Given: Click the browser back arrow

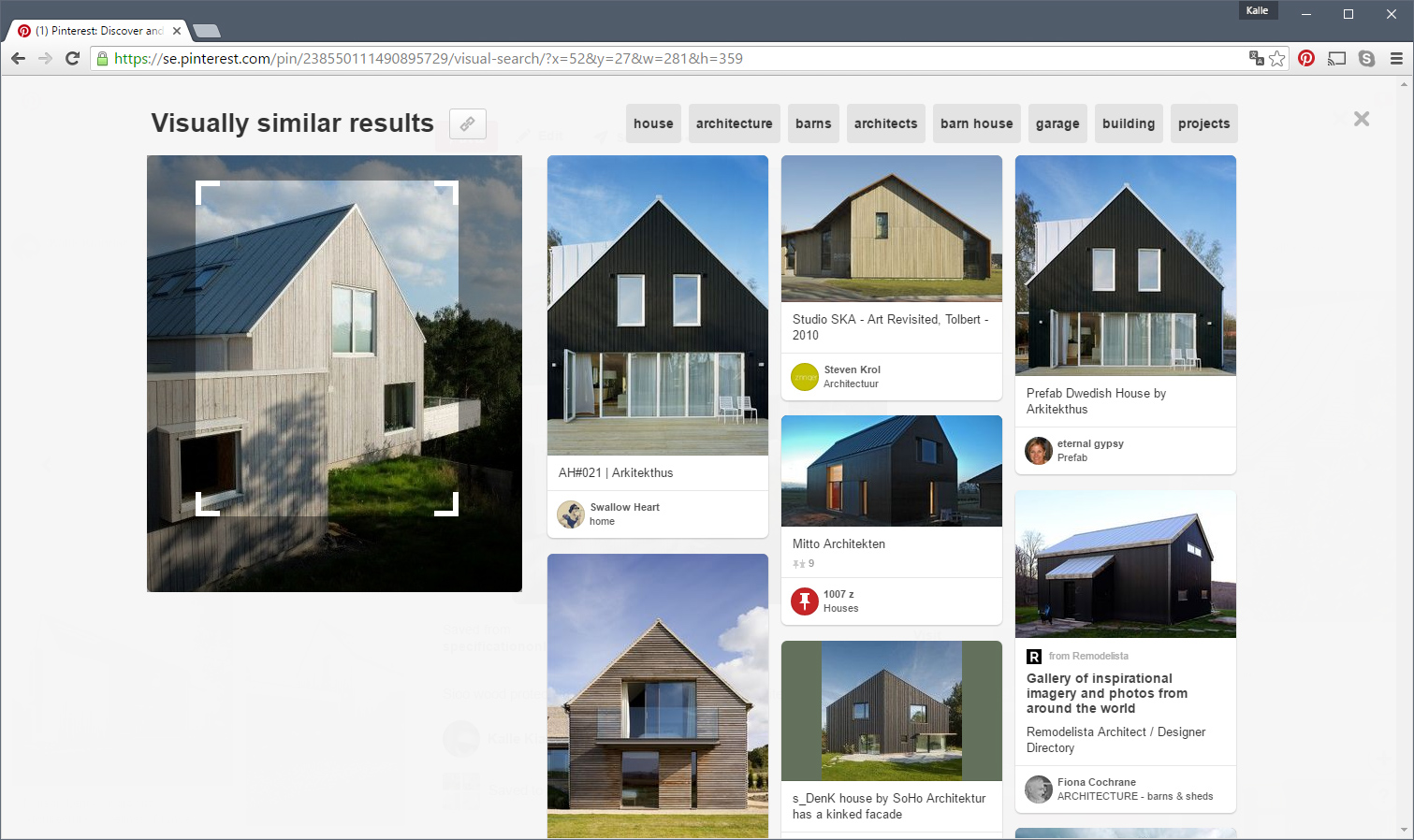Looking at the screenshot, I should [18, 58].
